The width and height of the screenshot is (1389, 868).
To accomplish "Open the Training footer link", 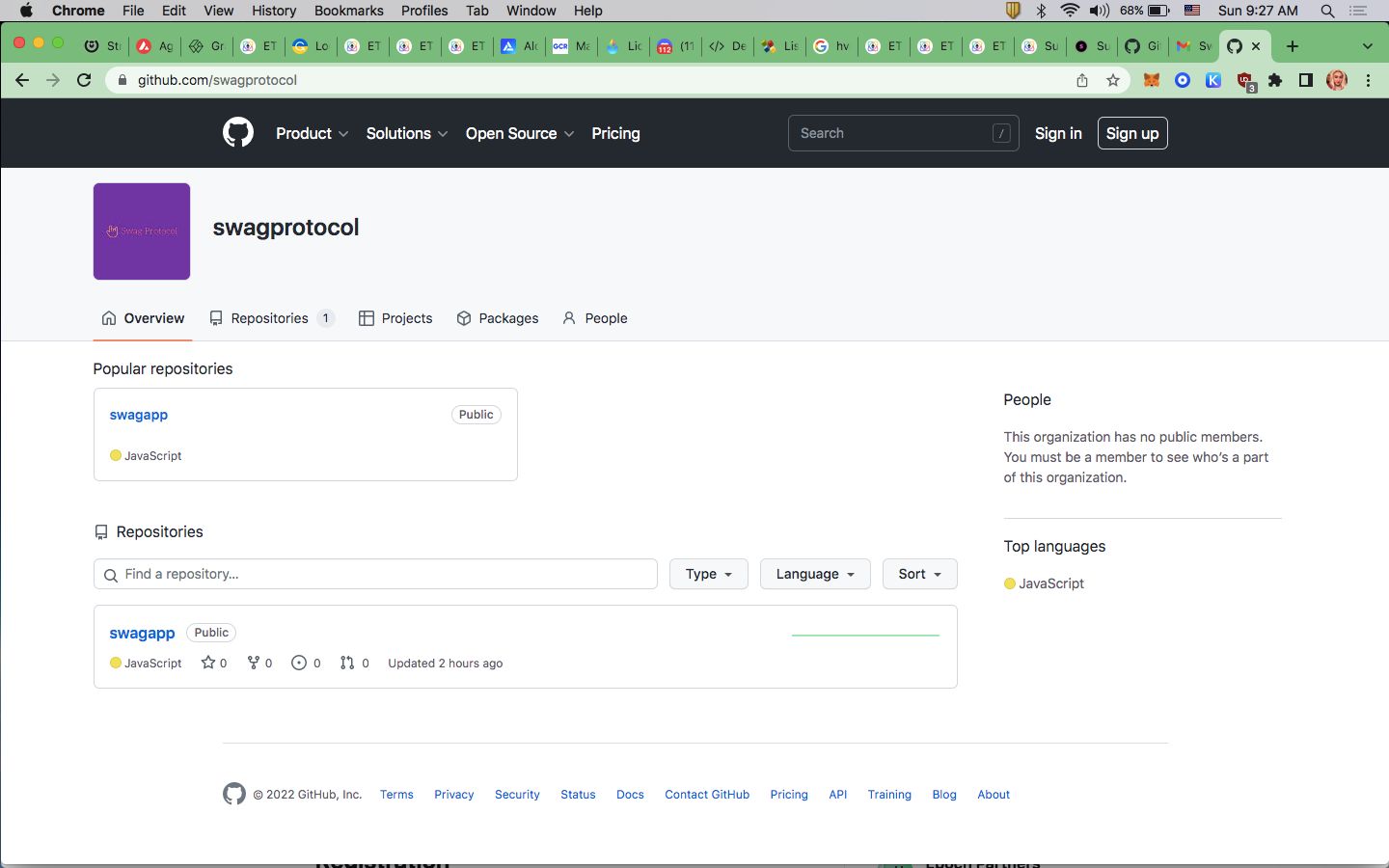I will pos(889,795).
